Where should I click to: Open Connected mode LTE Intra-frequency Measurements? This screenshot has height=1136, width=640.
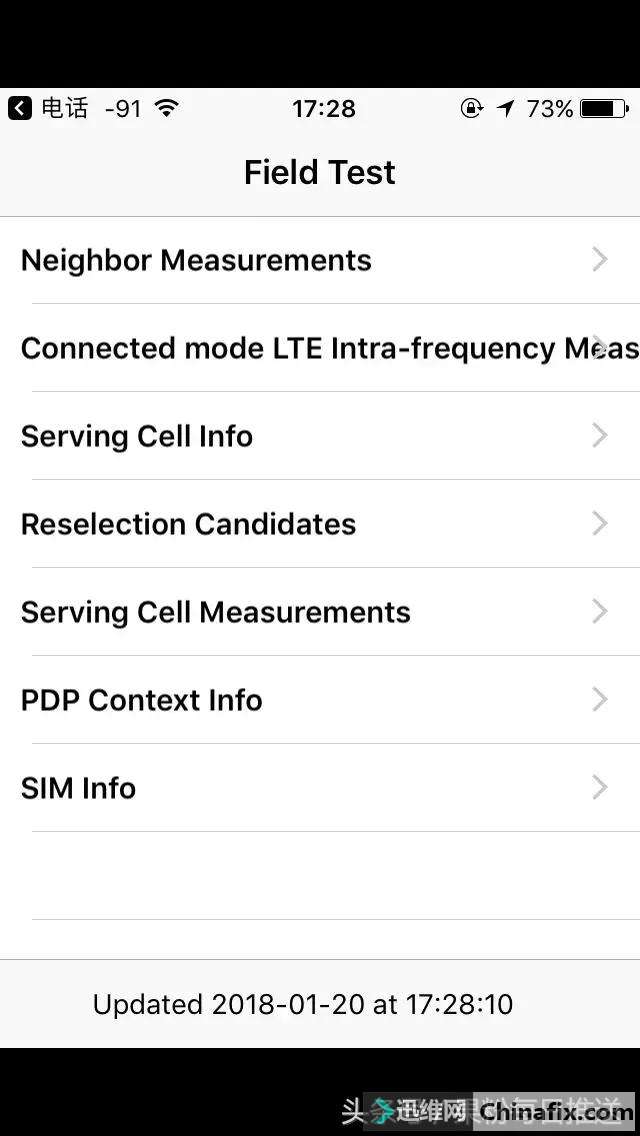[320, 348]
